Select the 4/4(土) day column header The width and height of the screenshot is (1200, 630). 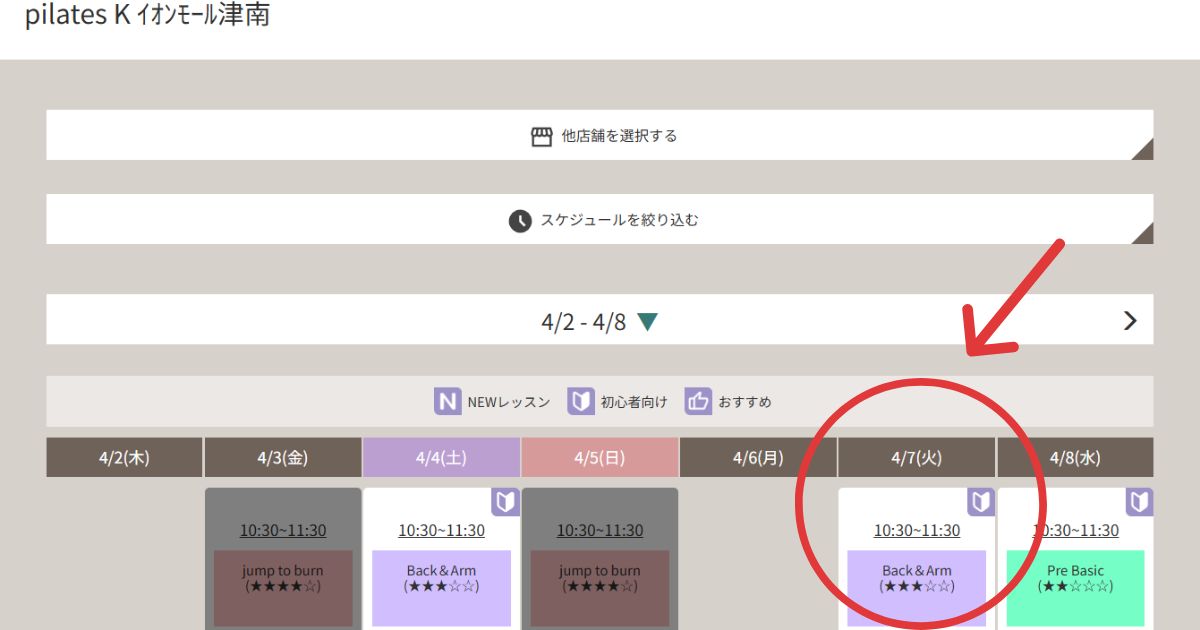441,458
